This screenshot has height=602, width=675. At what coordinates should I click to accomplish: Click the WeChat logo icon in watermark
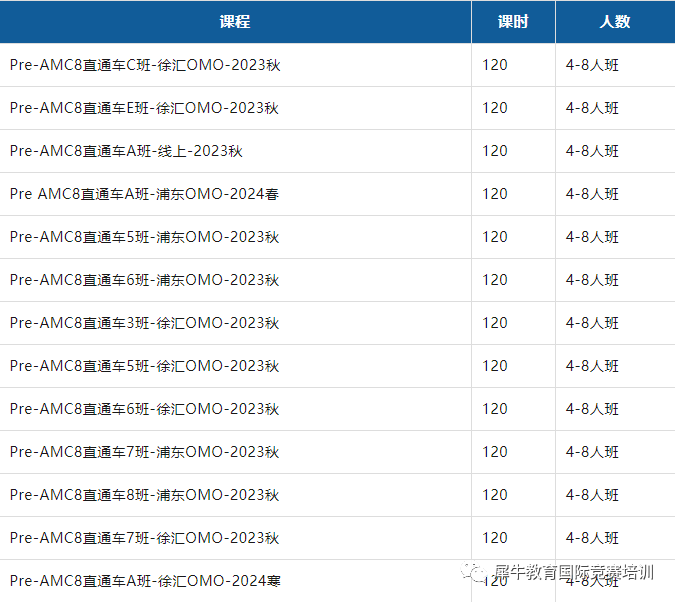click(x=472, y=573)
